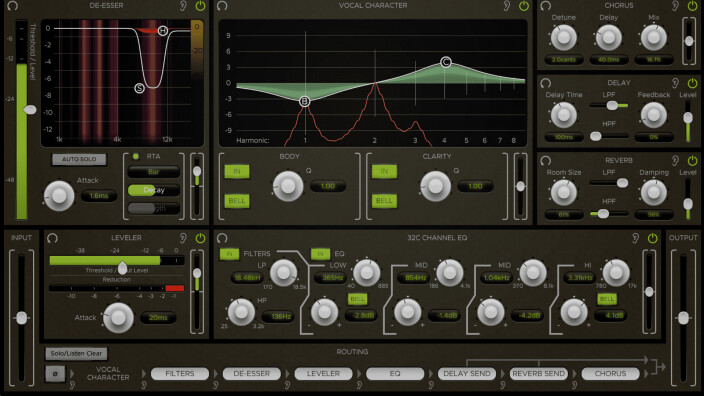Screen dimensions: 704x396
Task: Click the Solo/Listen Clear button
Action: coord(76,353)
